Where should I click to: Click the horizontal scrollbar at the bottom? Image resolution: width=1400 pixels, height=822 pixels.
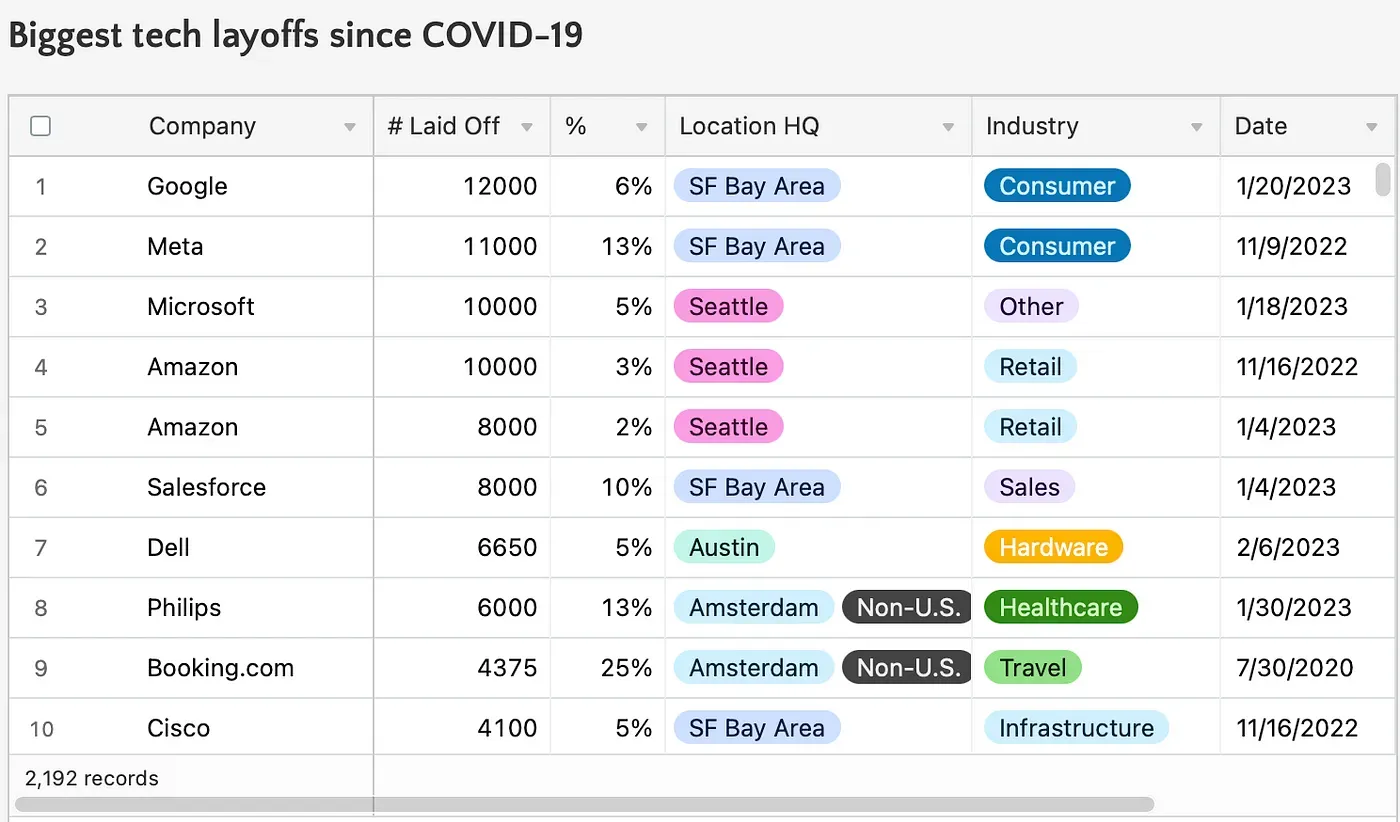(584, 804)
